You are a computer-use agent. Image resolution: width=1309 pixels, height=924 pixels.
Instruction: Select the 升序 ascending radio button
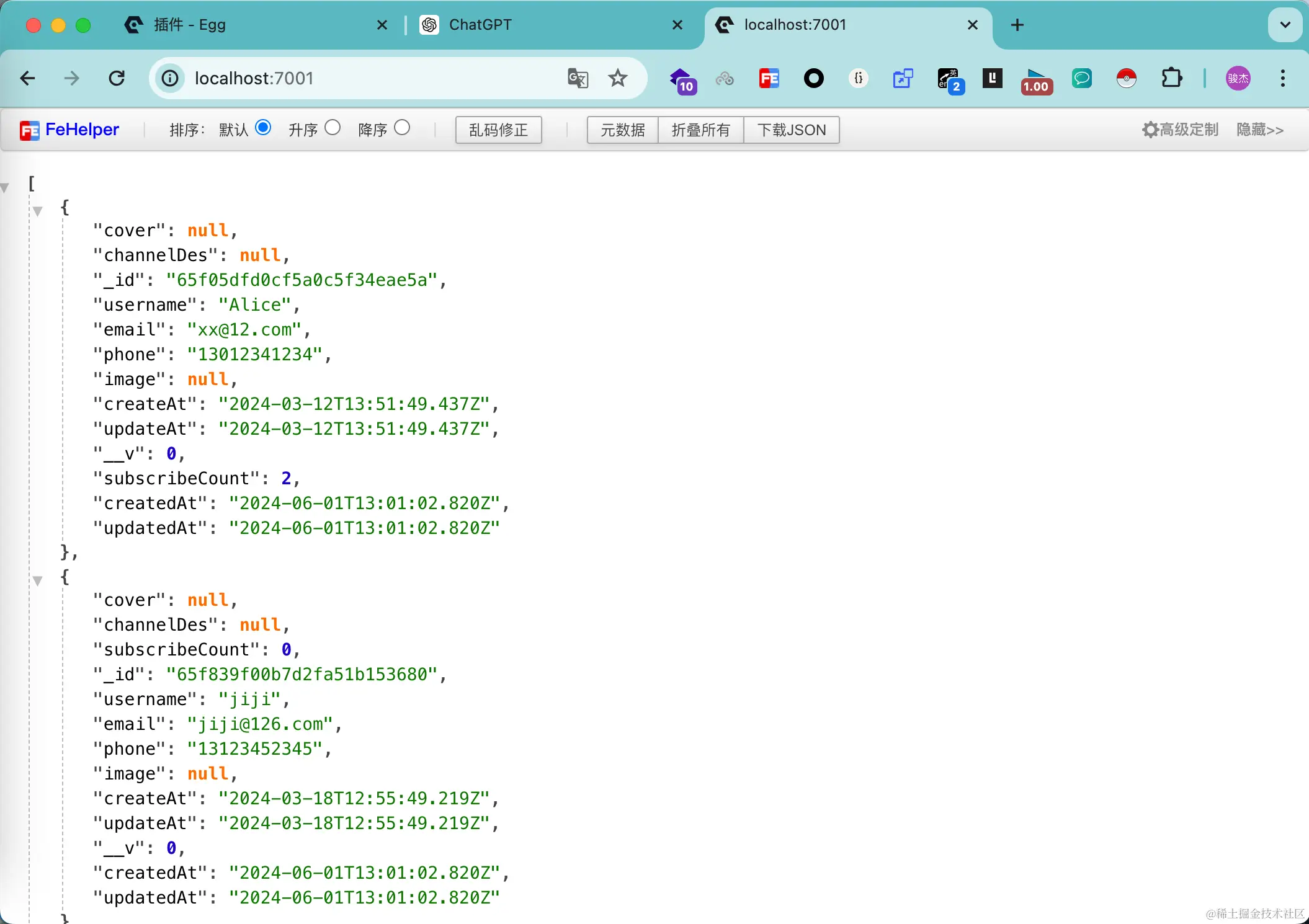click(333, 128)
